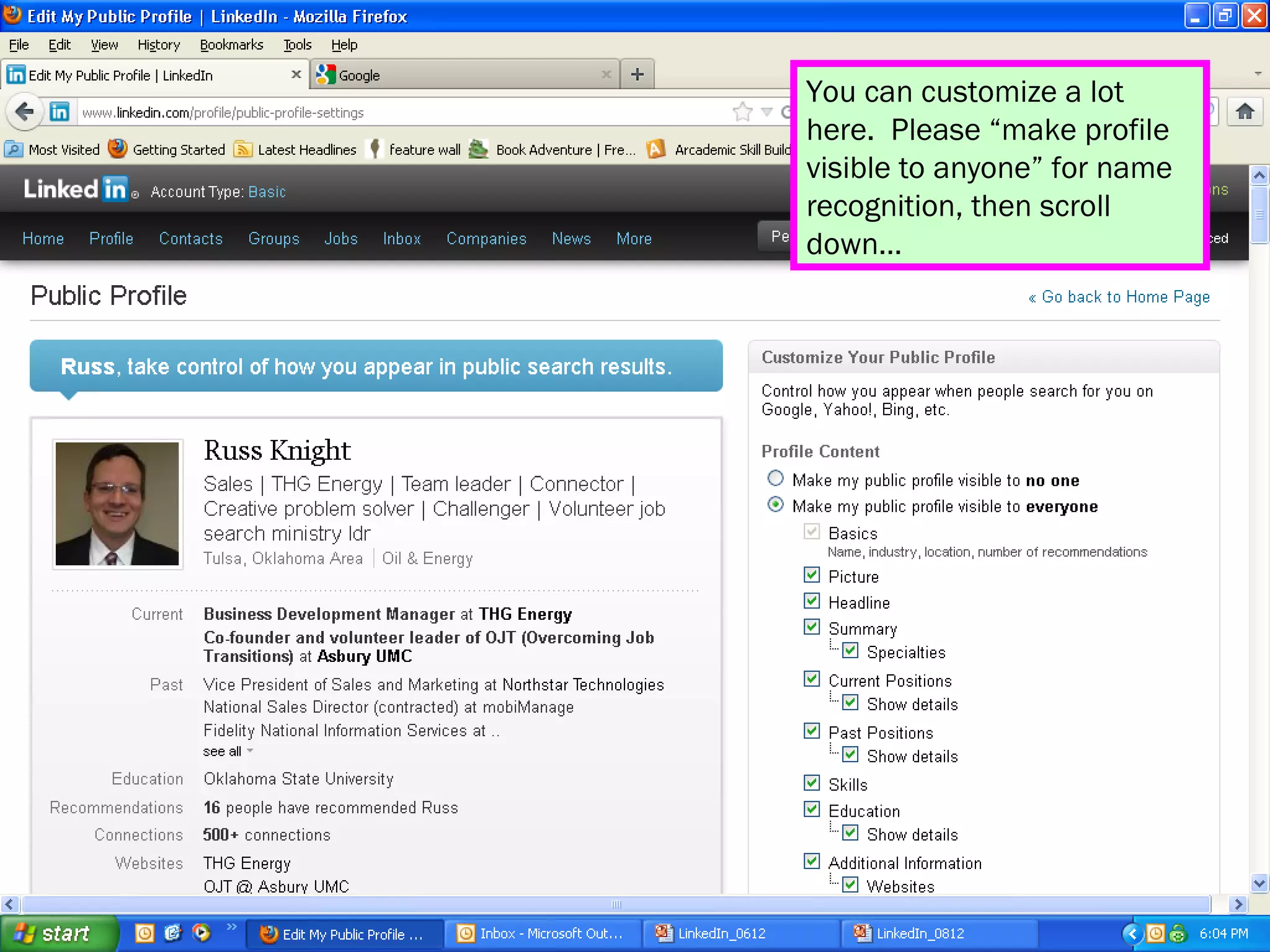Open the Latest Headlines feed bookmark

pos(295,149)
